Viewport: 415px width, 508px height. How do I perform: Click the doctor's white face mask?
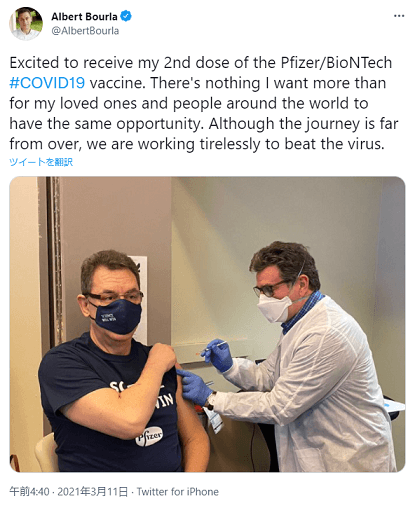pyautogui.click(x=273, y=309)
